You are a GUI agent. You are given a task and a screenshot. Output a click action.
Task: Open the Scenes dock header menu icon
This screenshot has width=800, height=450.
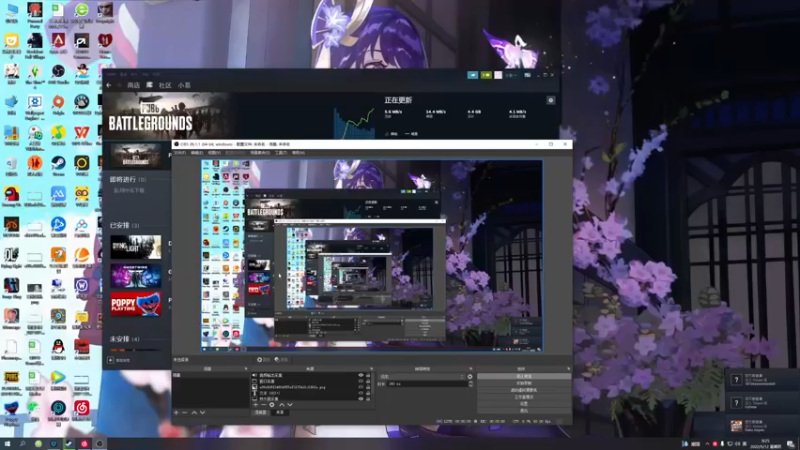(x=246, y=369)
